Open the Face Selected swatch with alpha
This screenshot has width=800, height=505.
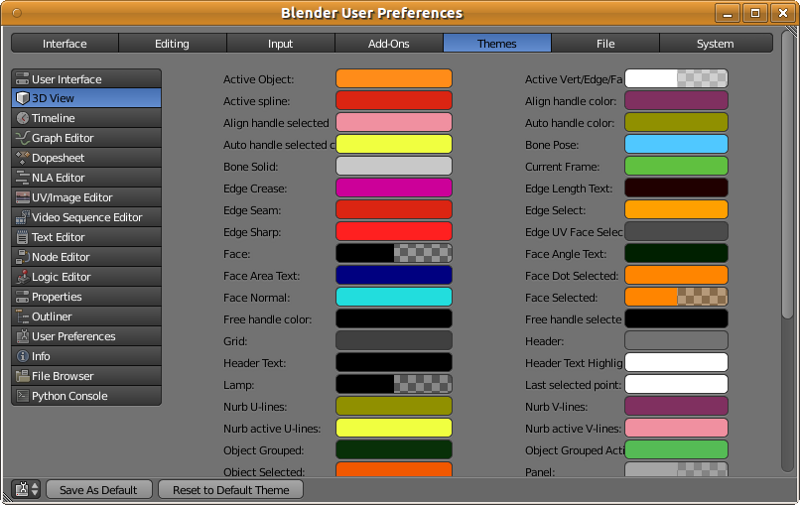tap(676, 297)
